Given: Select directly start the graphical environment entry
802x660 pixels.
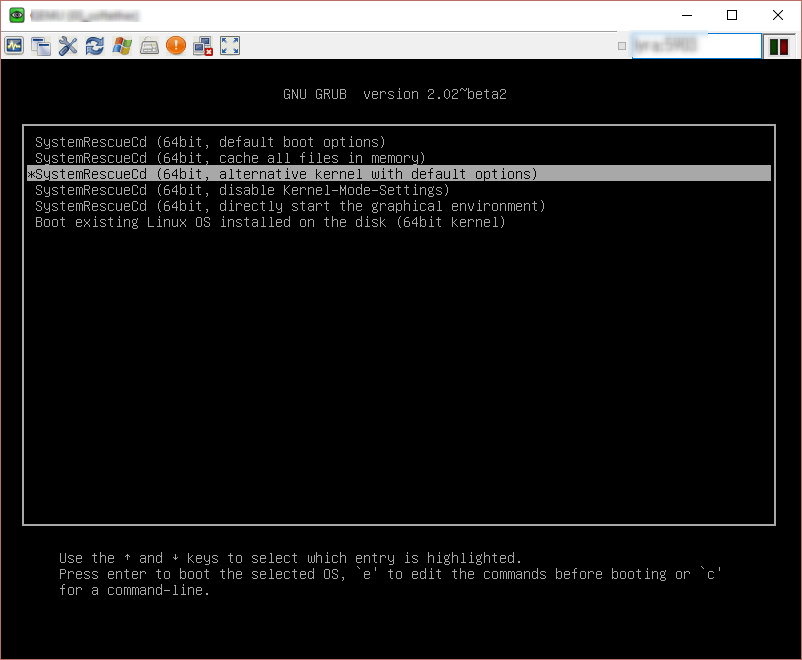Looking at the screenshot, I should pos(290,206).
